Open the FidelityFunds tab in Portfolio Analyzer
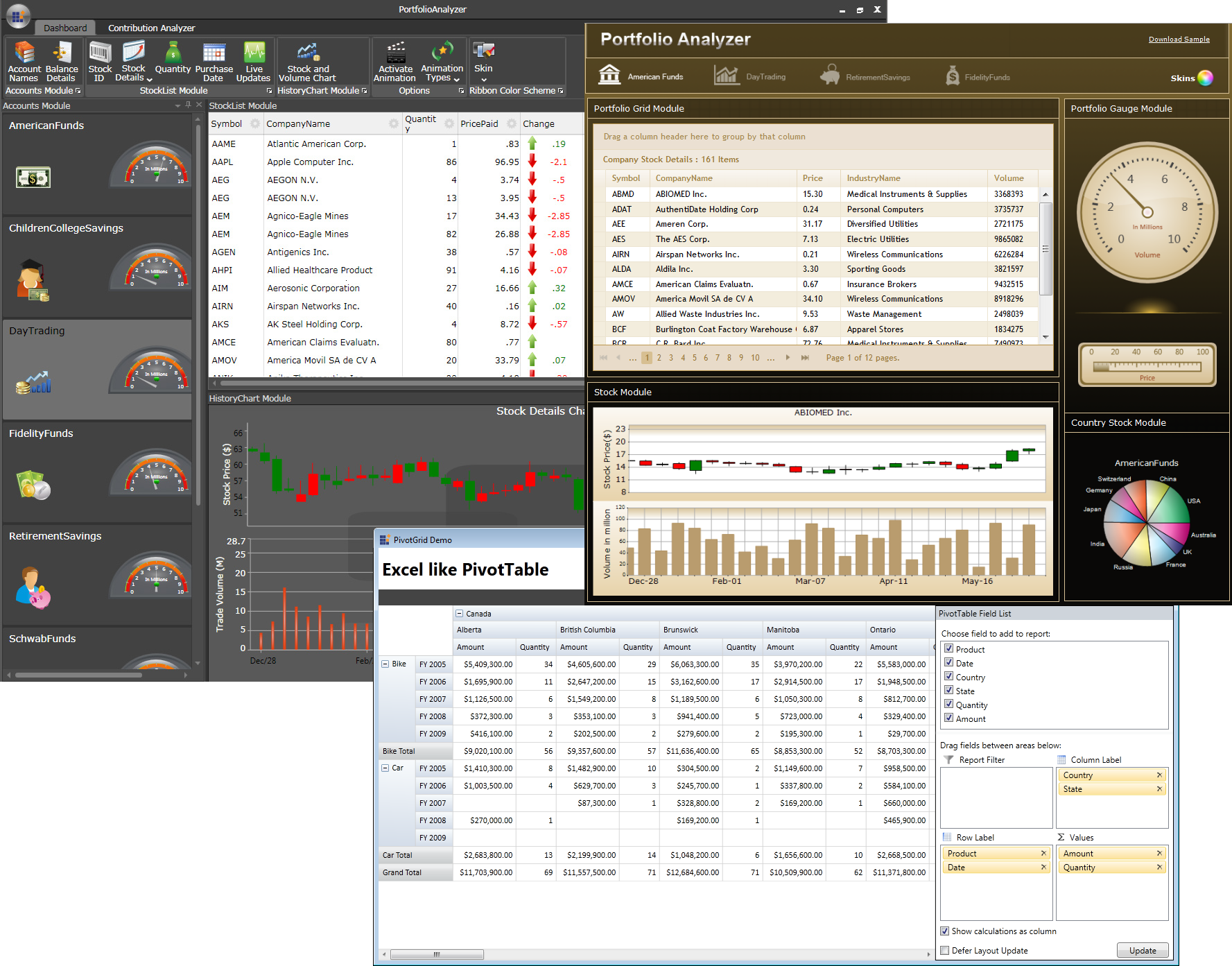Viewport: 1232px width, 966px height. [x=978, y=76]
